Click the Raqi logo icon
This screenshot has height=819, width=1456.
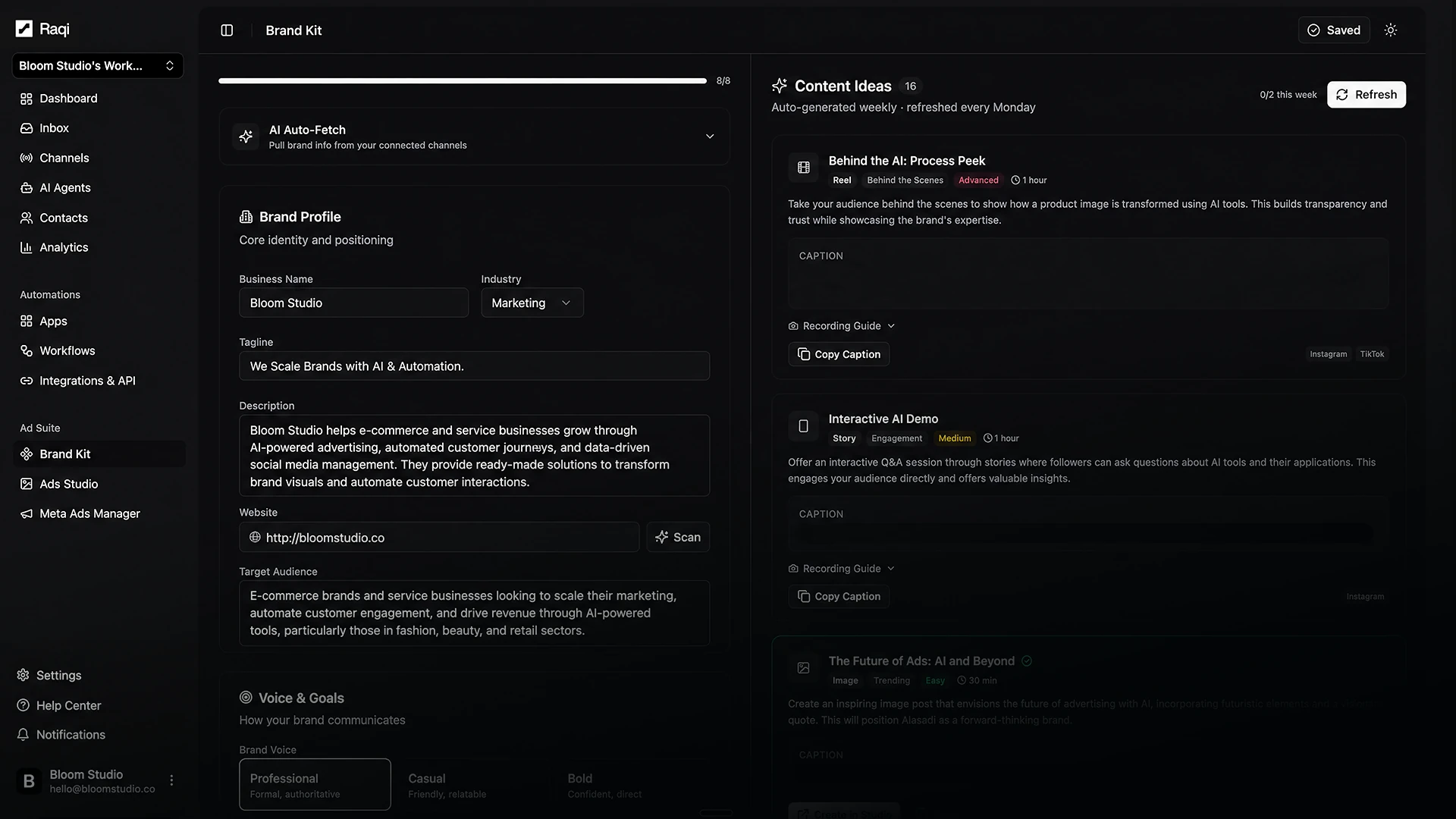(24, 29)
